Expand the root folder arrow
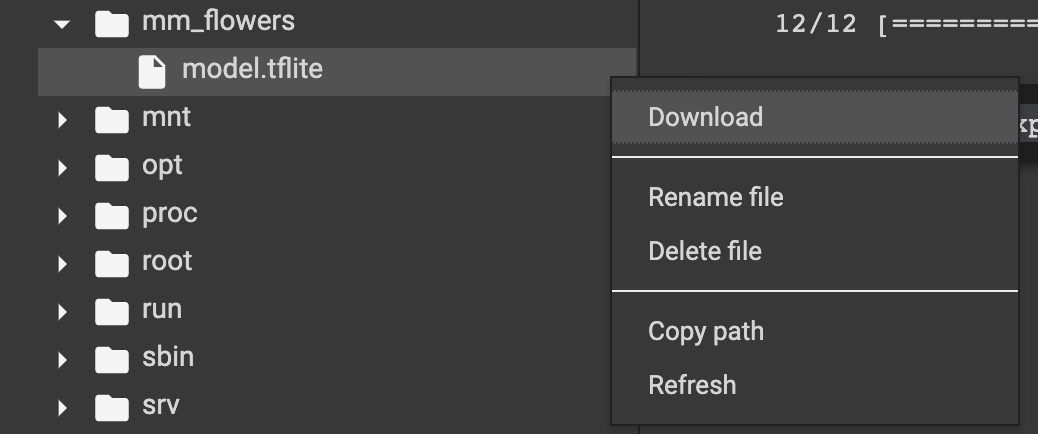This screenshot has height=434, width=1038. tap(63, 263)
